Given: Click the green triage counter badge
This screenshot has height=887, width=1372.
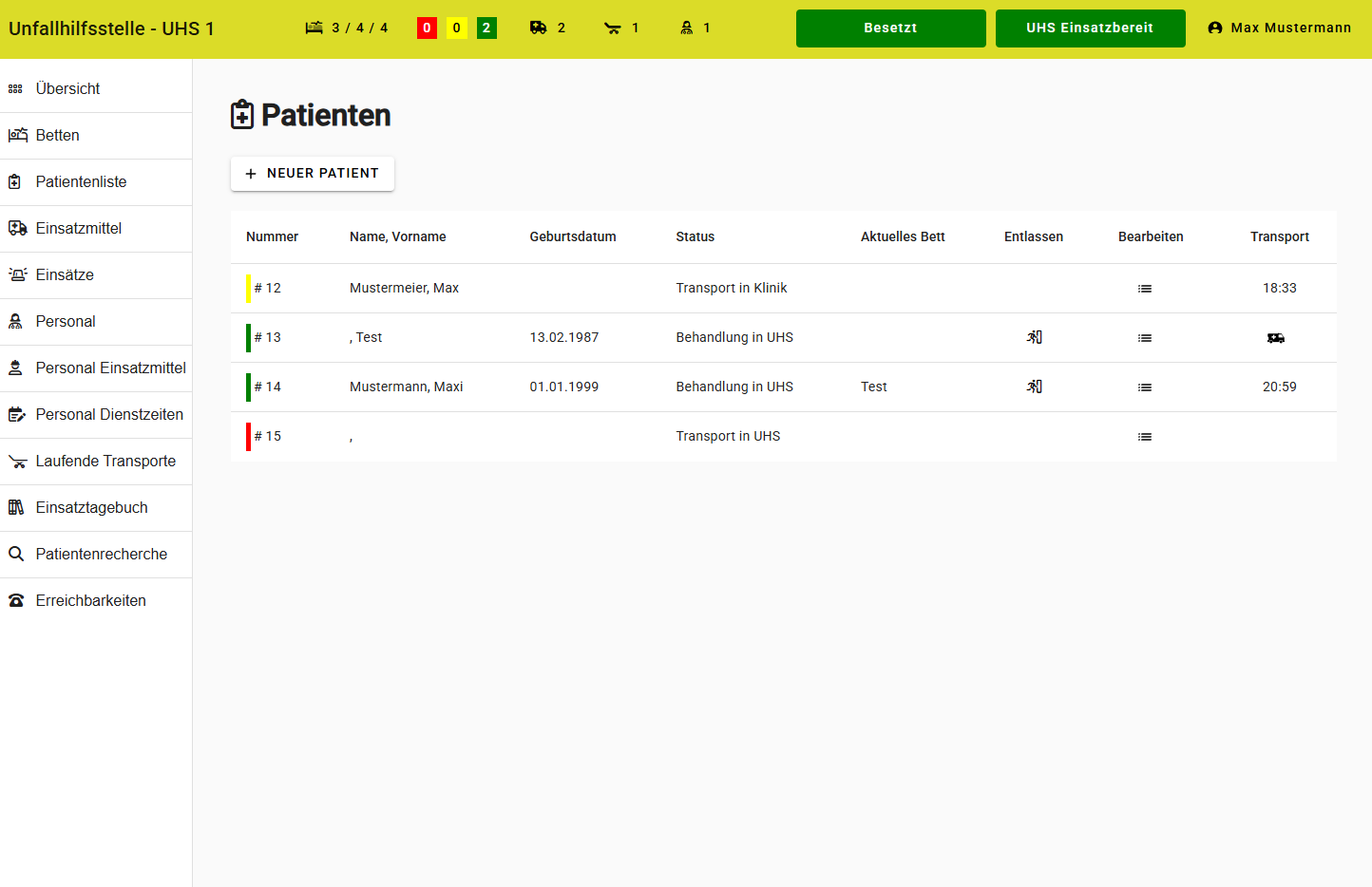Looking at the screenshot, I should point(486,28).
